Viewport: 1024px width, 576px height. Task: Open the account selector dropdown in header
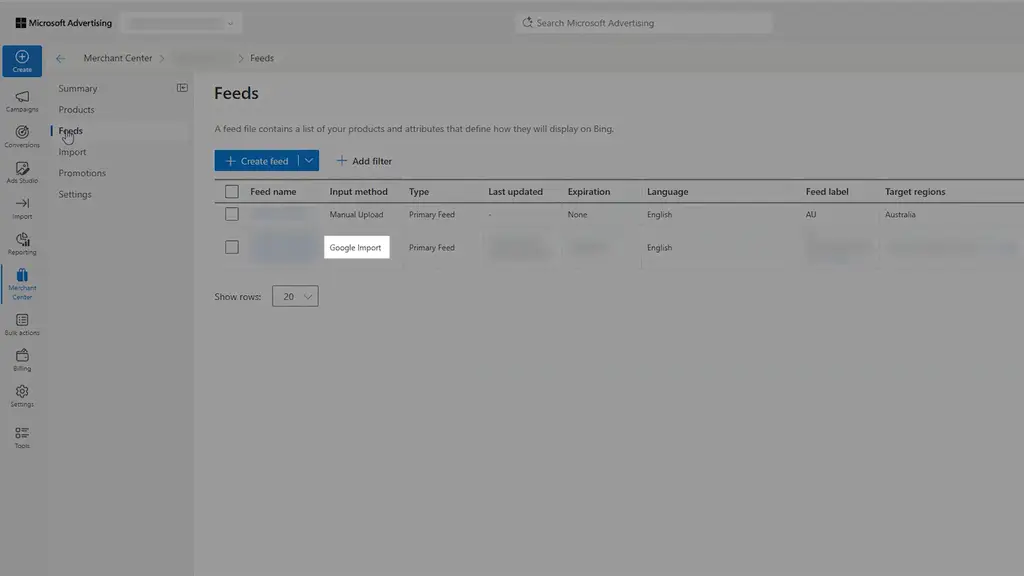(x=182, y=23)
